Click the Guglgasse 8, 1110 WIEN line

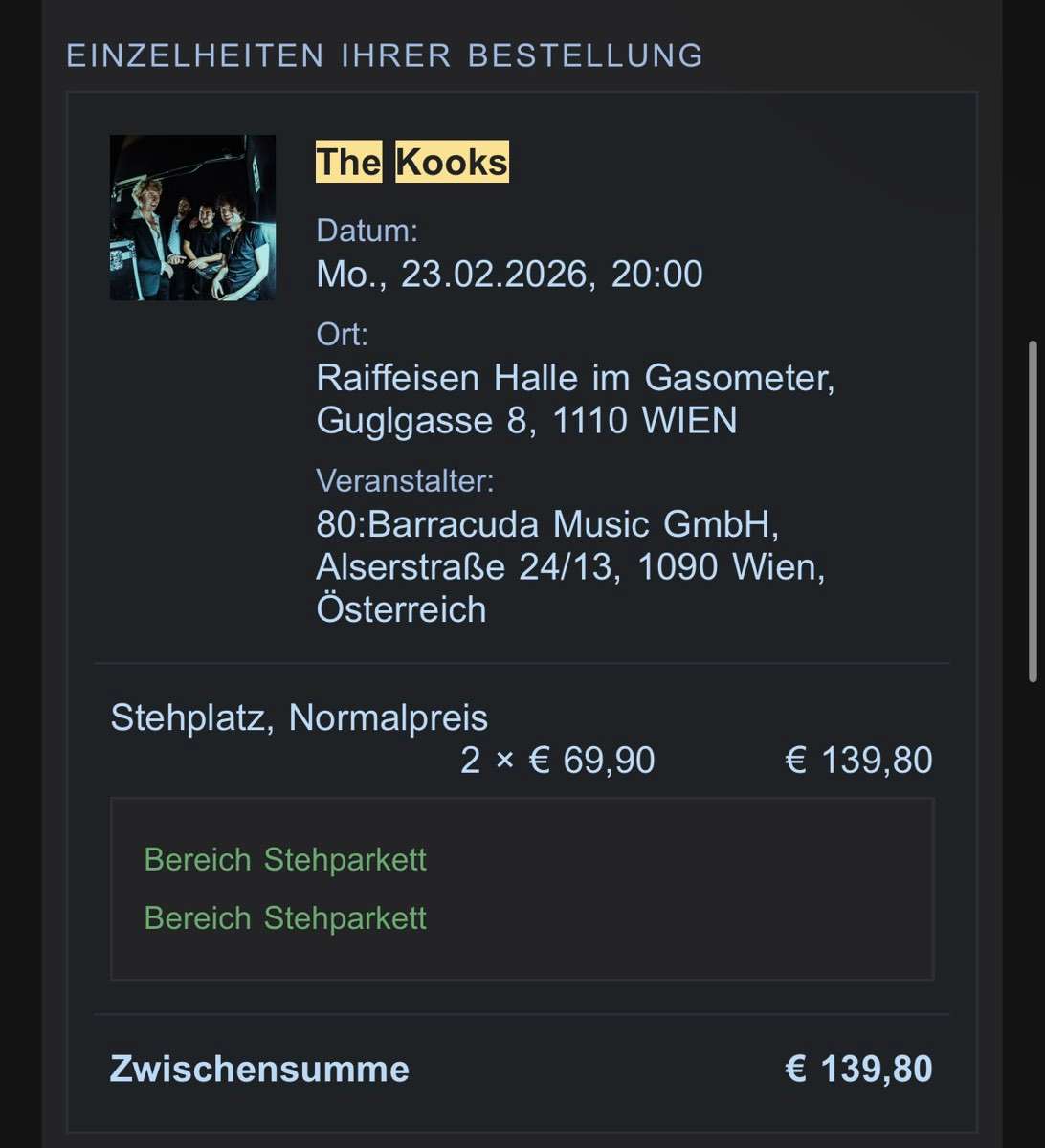point(526,421)
